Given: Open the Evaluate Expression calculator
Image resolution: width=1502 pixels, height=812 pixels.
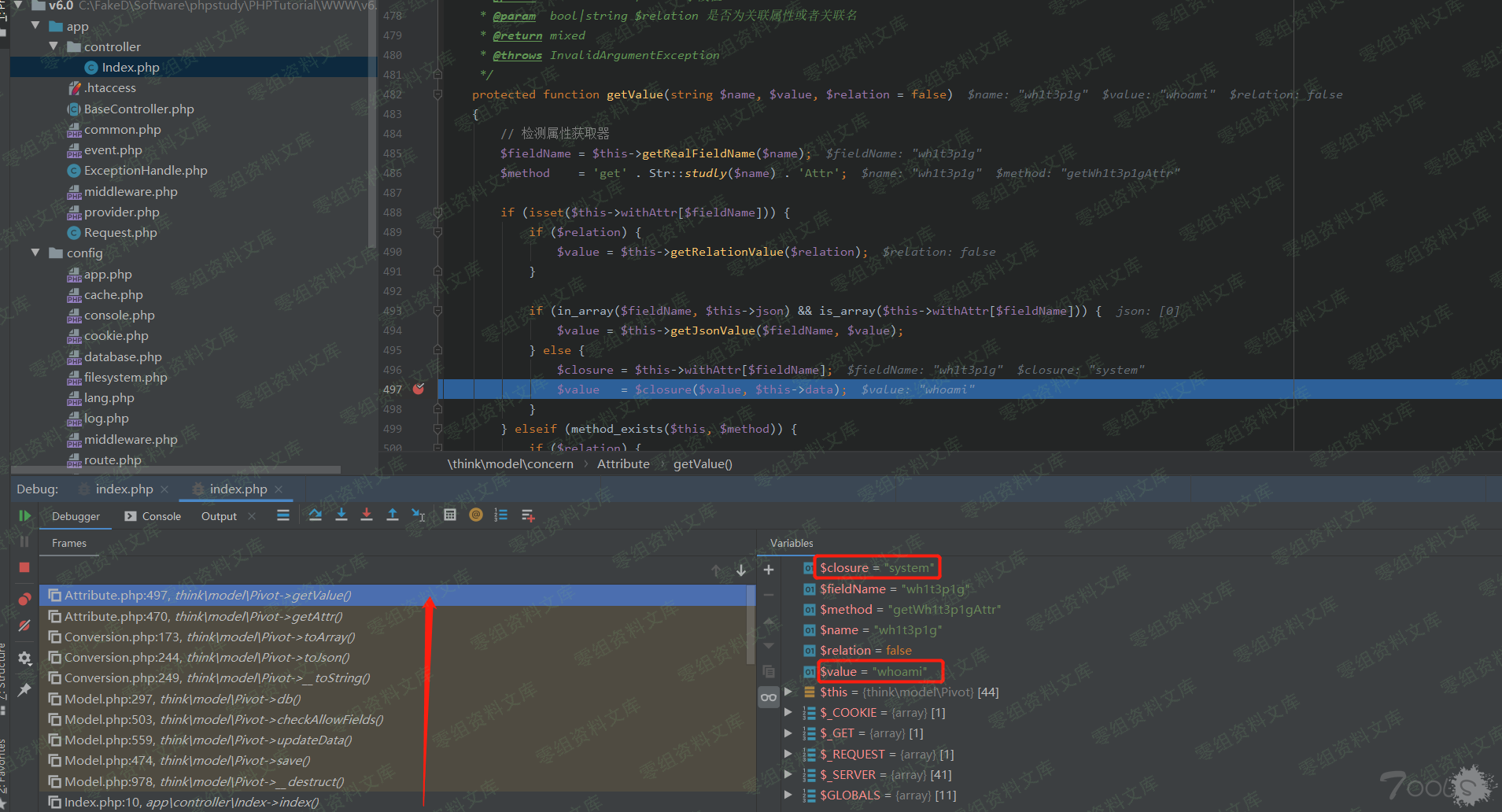Looking at the screenshot, I should tap(450, 515).
